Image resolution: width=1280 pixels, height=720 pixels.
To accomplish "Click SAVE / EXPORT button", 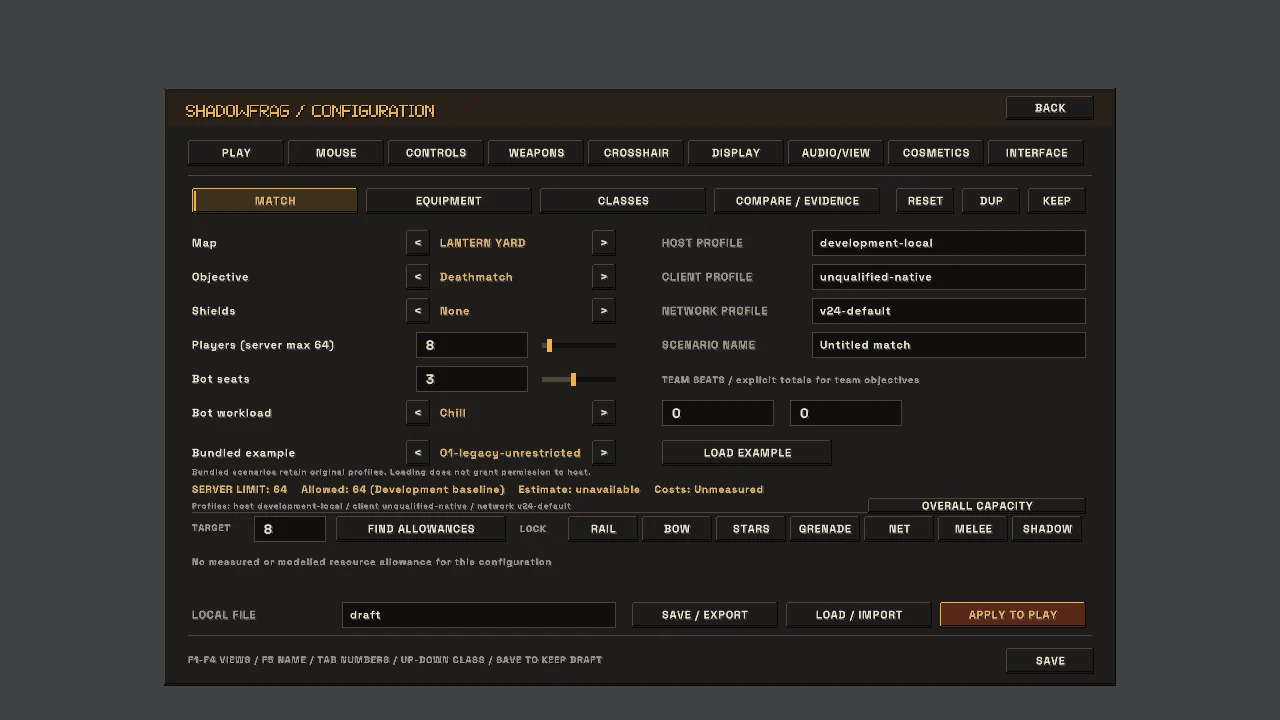I will 705,615.
